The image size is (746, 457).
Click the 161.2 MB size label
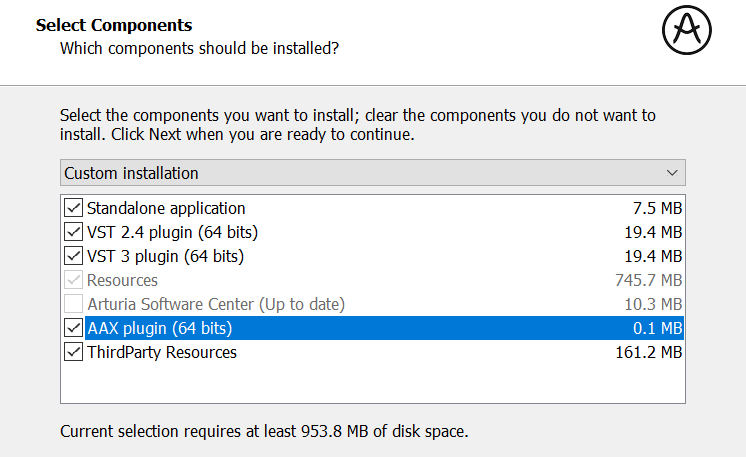[649, 352]
